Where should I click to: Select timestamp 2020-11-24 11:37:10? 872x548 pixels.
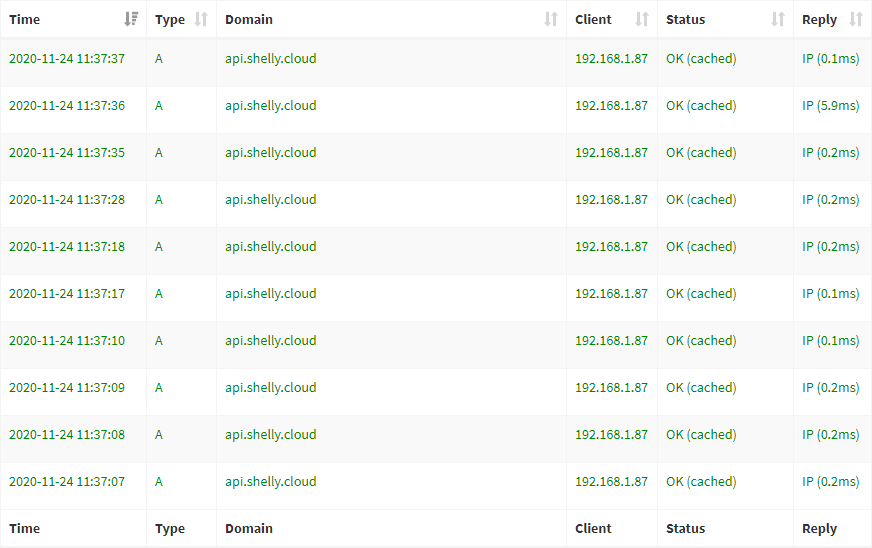(x=67, y=340)
